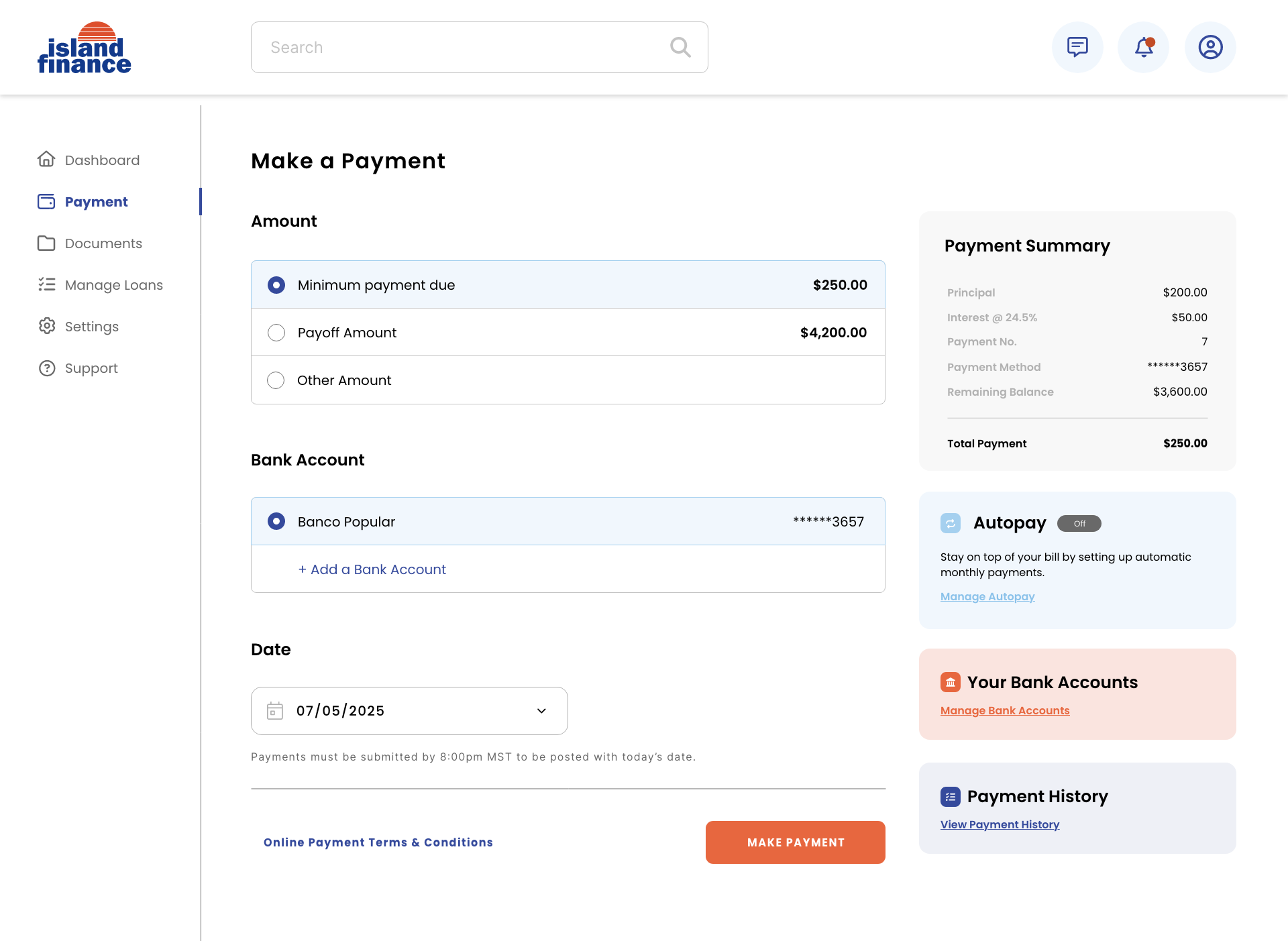Choose the Banco Popular account option
The width and height of the screenshot is (1288, 941).
coord(276,521)
